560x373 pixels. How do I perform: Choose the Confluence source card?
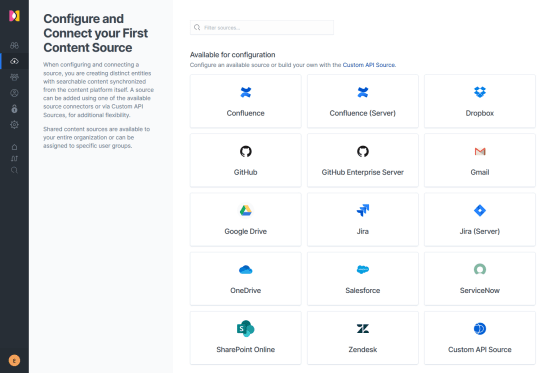246,101
